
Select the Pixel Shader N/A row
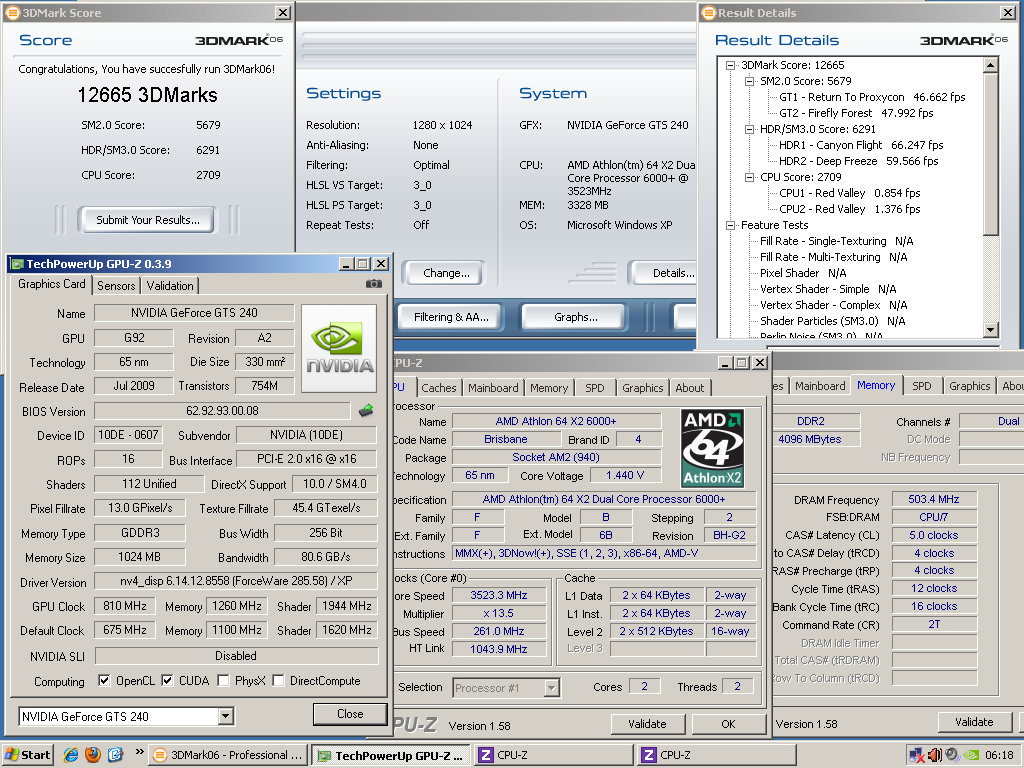[x=803, y=273]
